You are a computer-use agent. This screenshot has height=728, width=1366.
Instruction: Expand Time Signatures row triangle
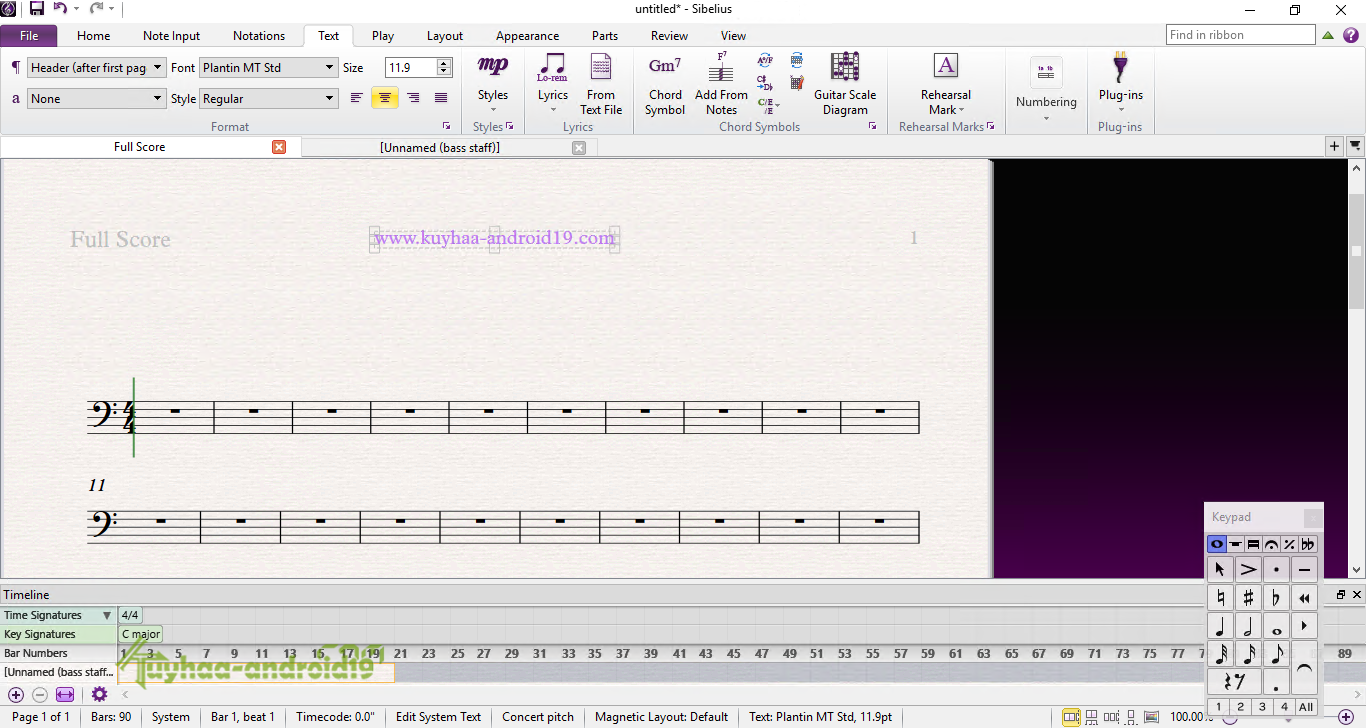(107, 616)
